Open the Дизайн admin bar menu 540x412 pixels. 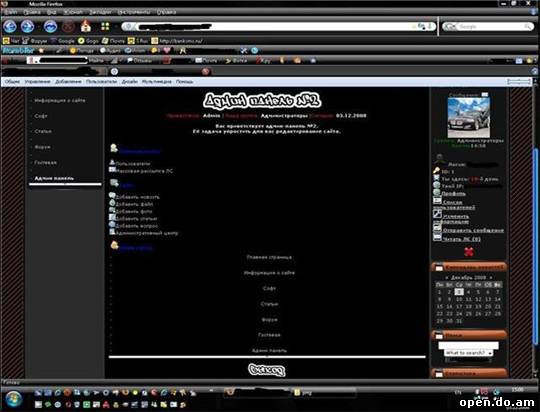coord(129,82)
